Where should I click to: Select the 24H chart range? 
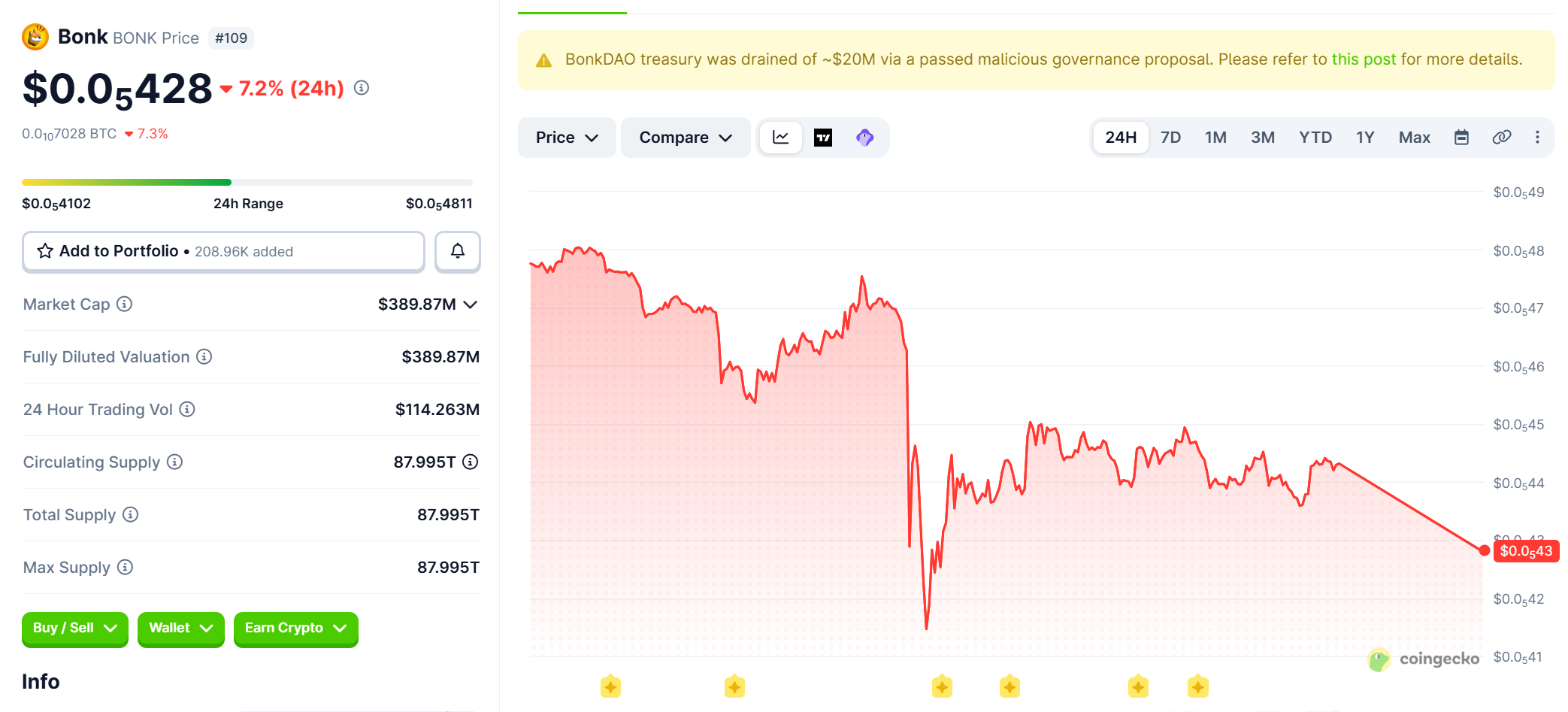(x=1121, y=138)
